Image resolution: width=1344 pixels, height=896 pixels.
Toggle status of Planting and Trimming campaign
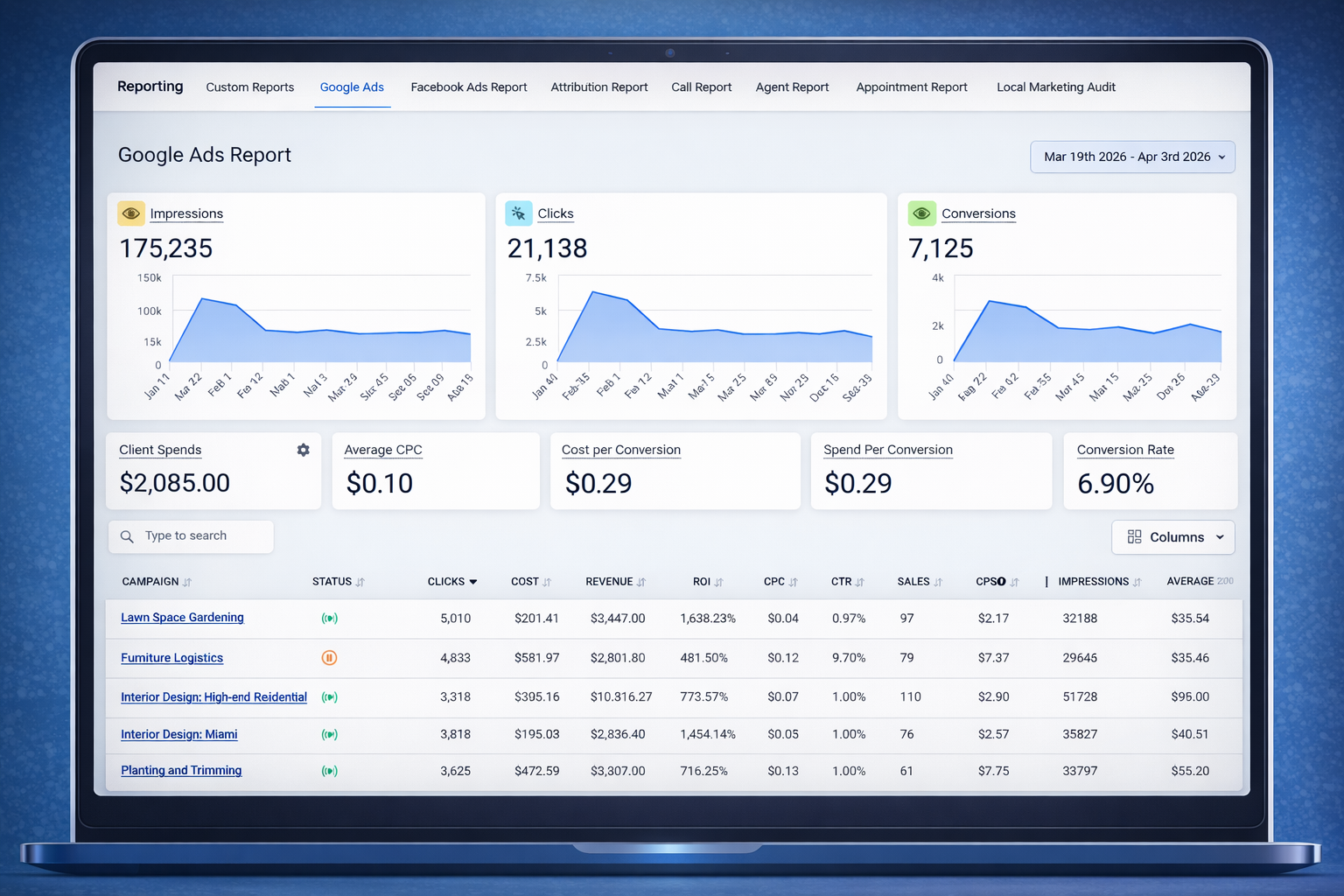[329, 770]
